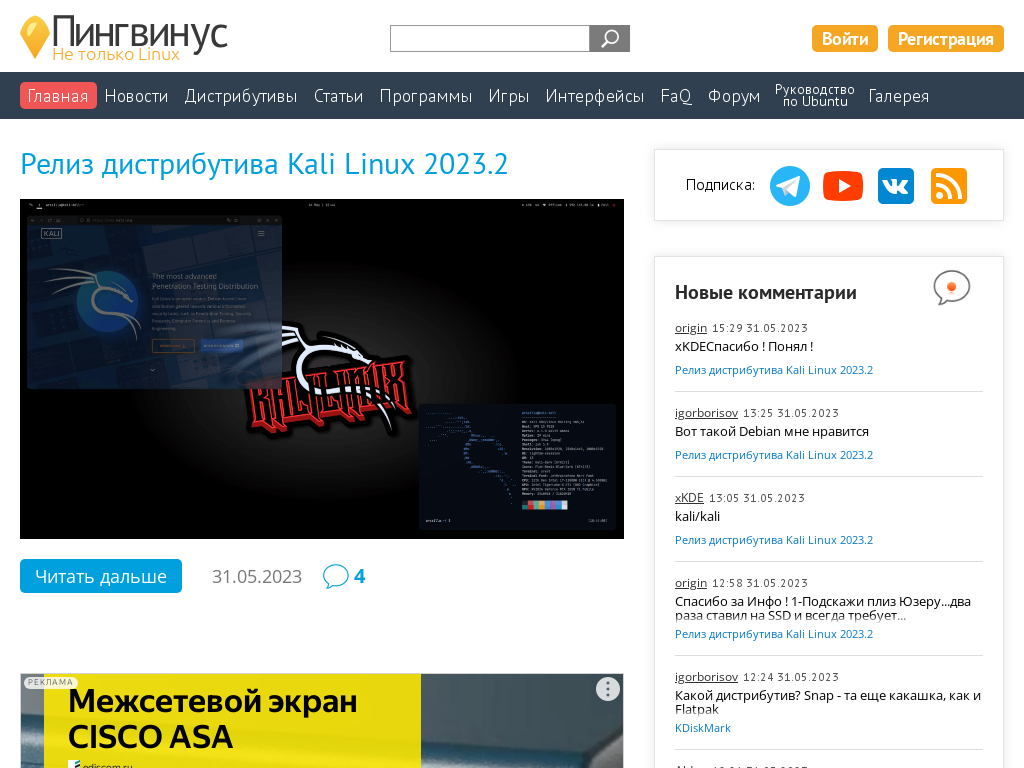Click the Межсетевой экран CISCO ASA ad banner

click(x=322, y=721)
